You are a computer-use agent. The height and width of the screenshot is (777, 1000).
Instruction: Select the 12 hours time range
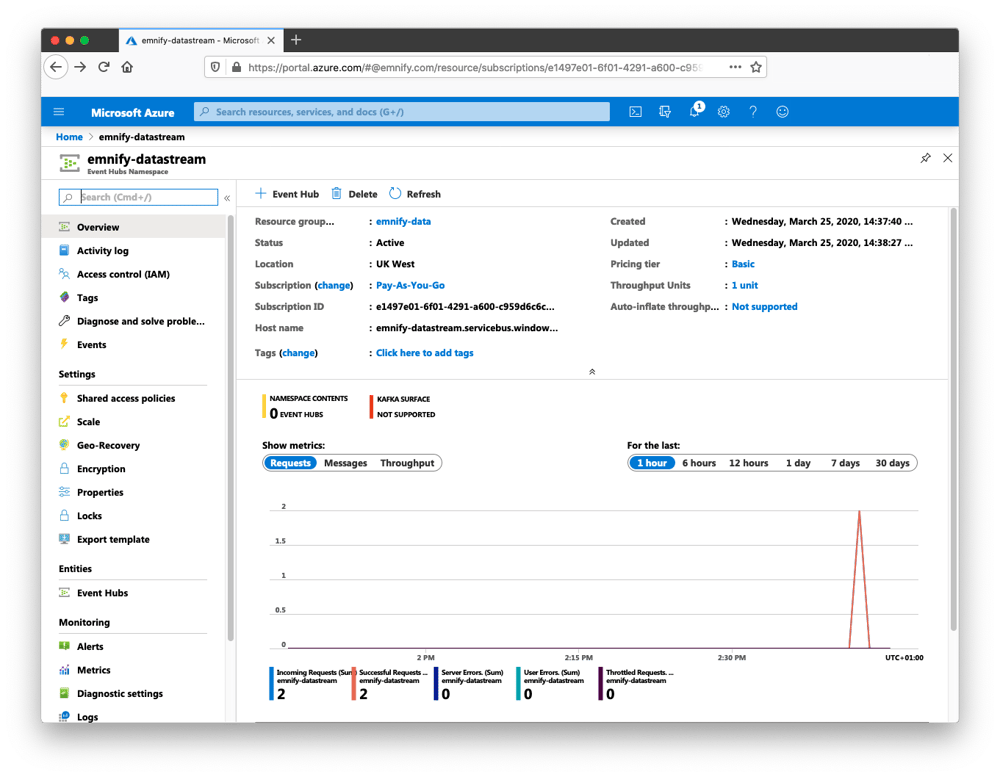pos(749,463)
